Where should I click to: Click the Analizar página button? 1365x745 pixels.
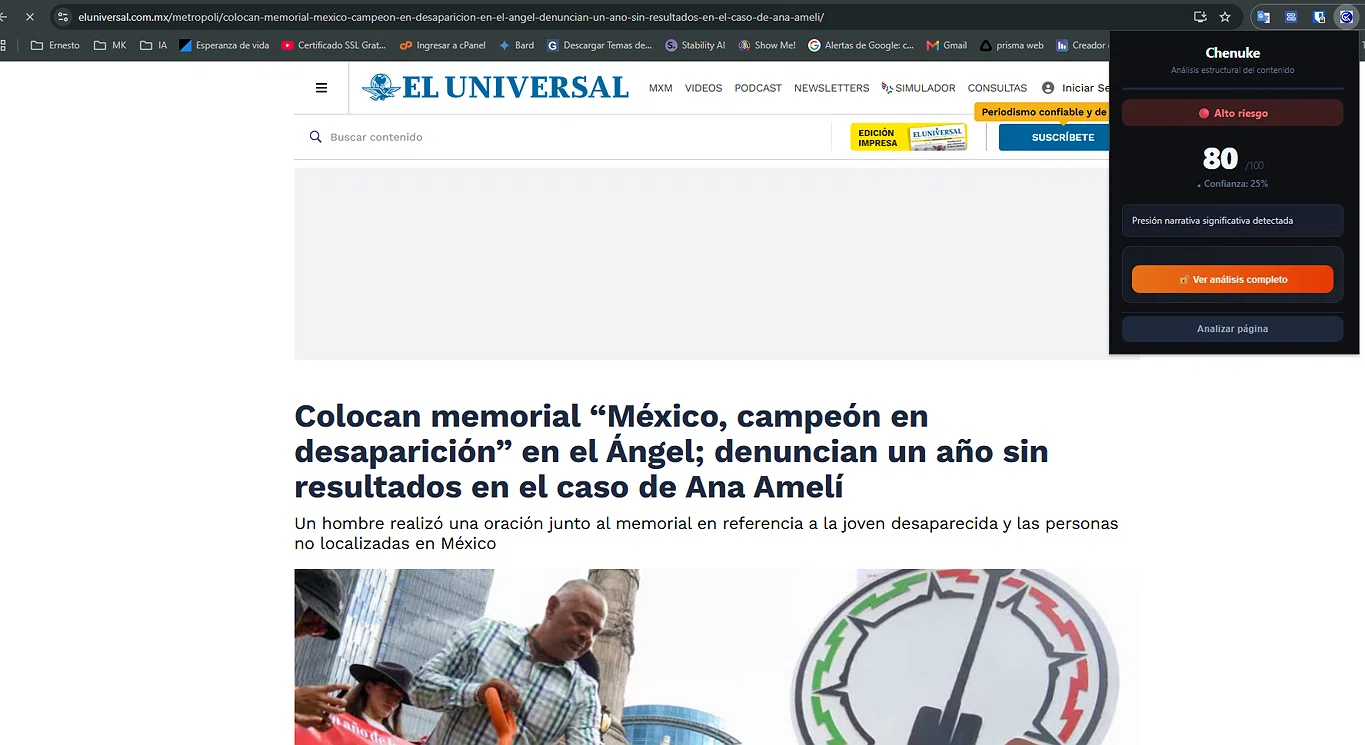pyautogui.click(x=1232, y=329)
